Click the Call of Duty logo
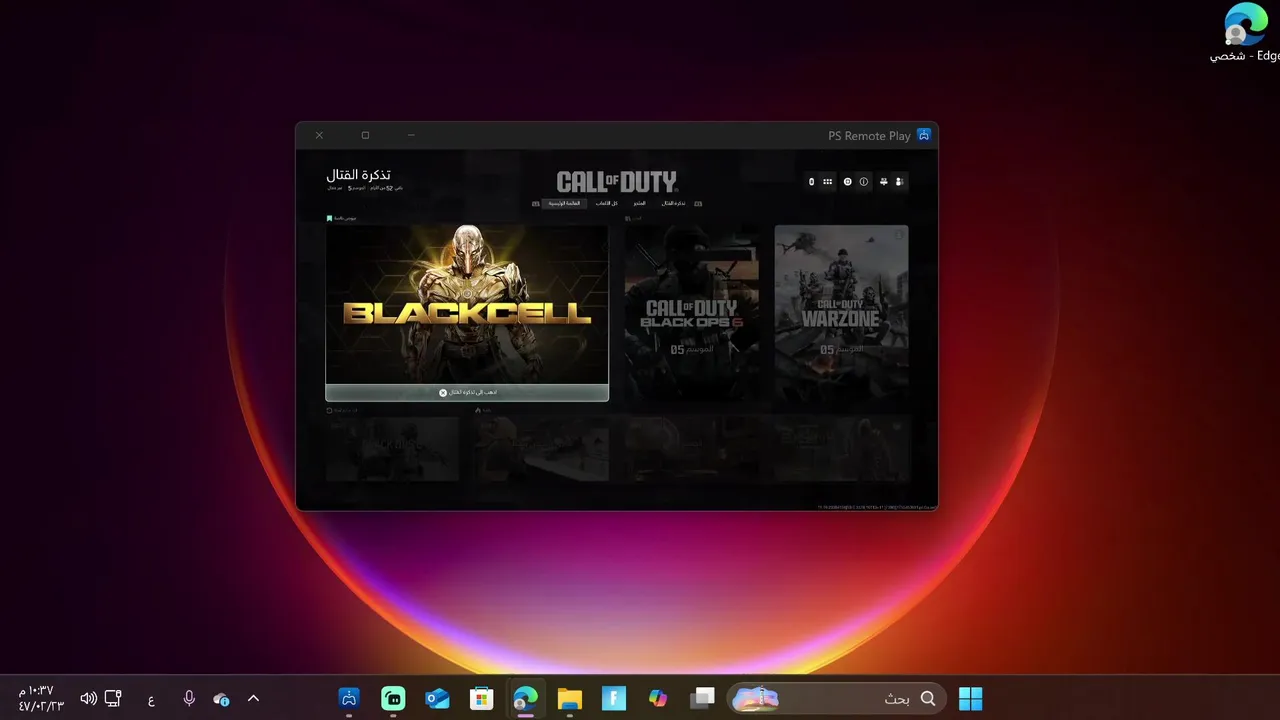Image resolution: width=1280 pixels, height=720 pixels. point(617,182)
